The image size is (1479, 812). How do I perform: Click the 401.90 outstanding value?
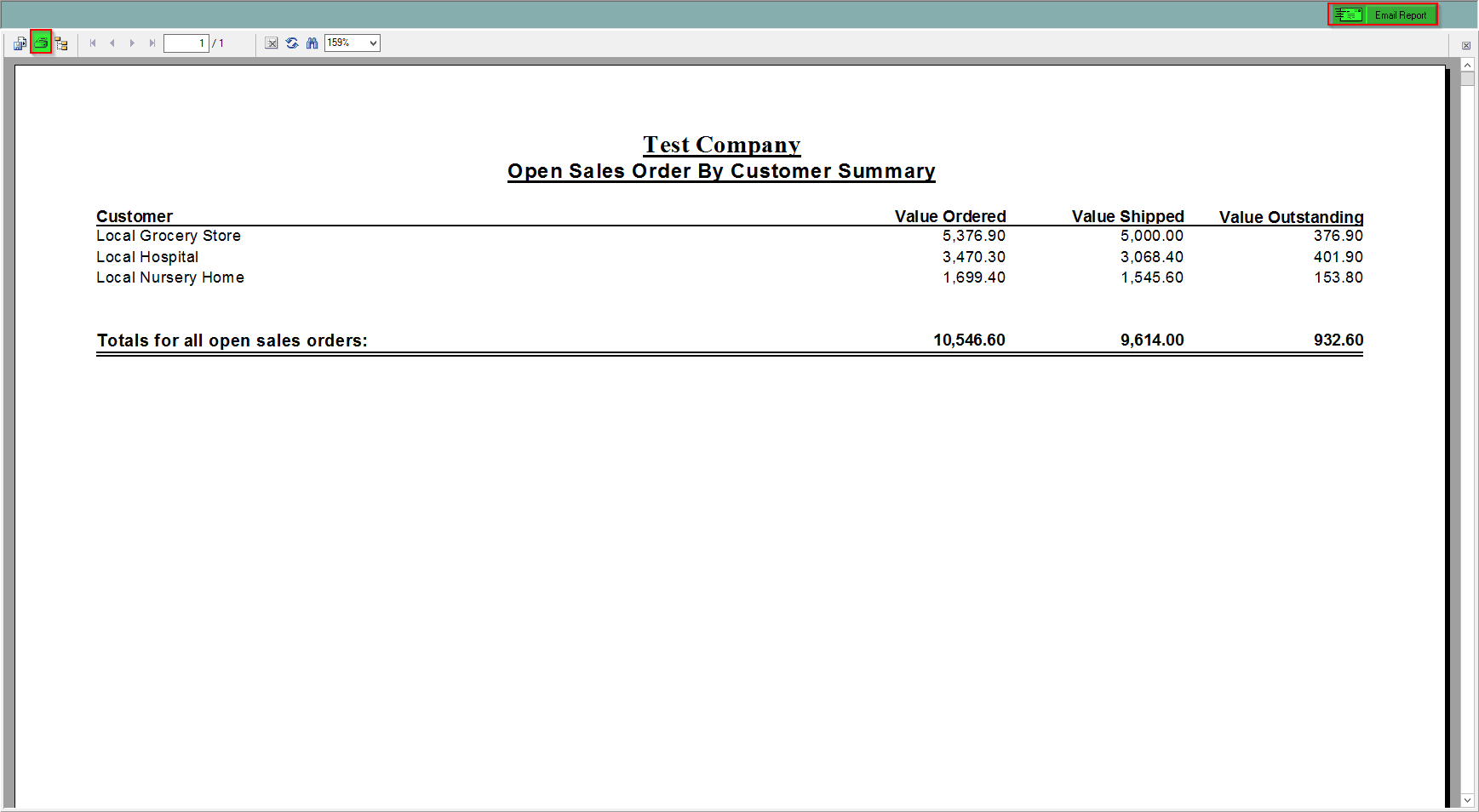1339,257
